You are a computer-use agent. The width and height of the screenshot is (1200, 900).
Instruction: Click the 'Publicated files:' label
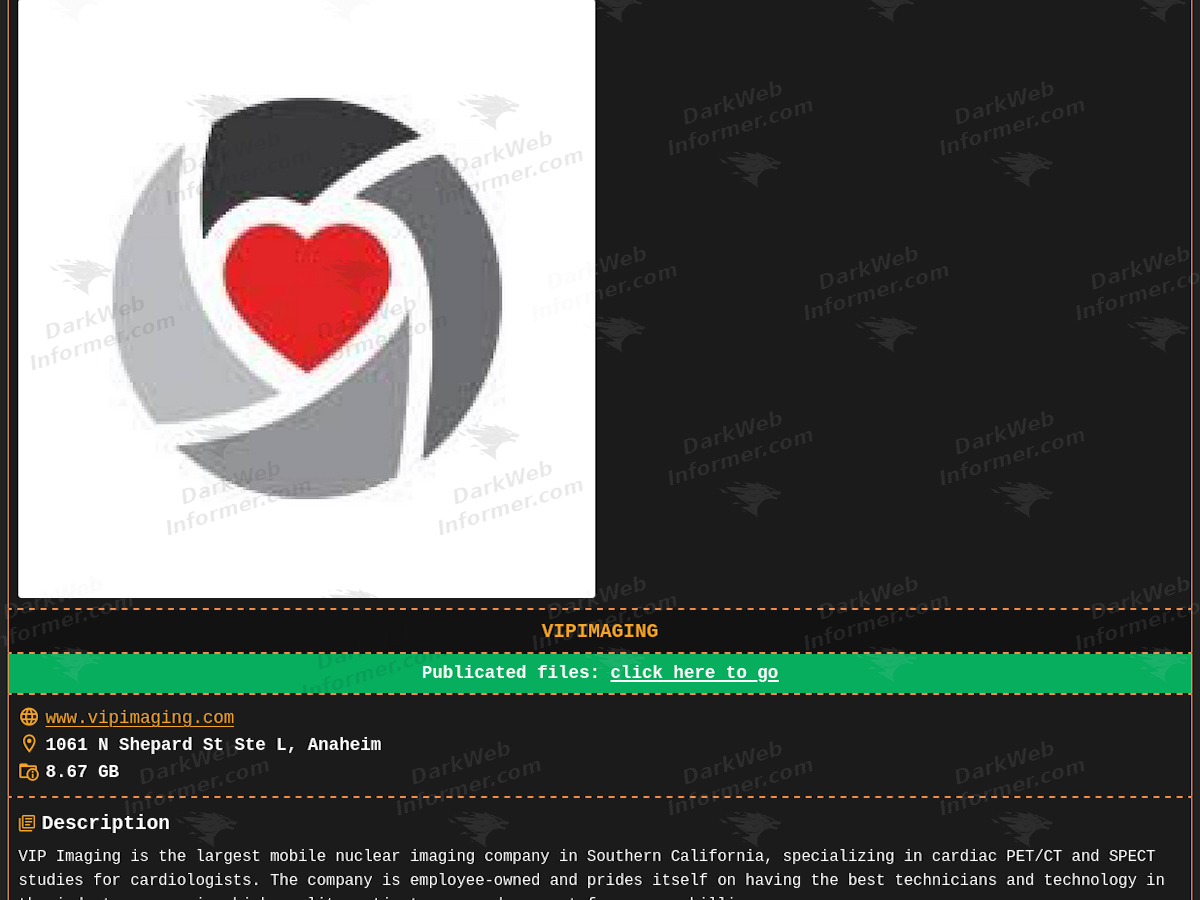[x=510, y=673]
